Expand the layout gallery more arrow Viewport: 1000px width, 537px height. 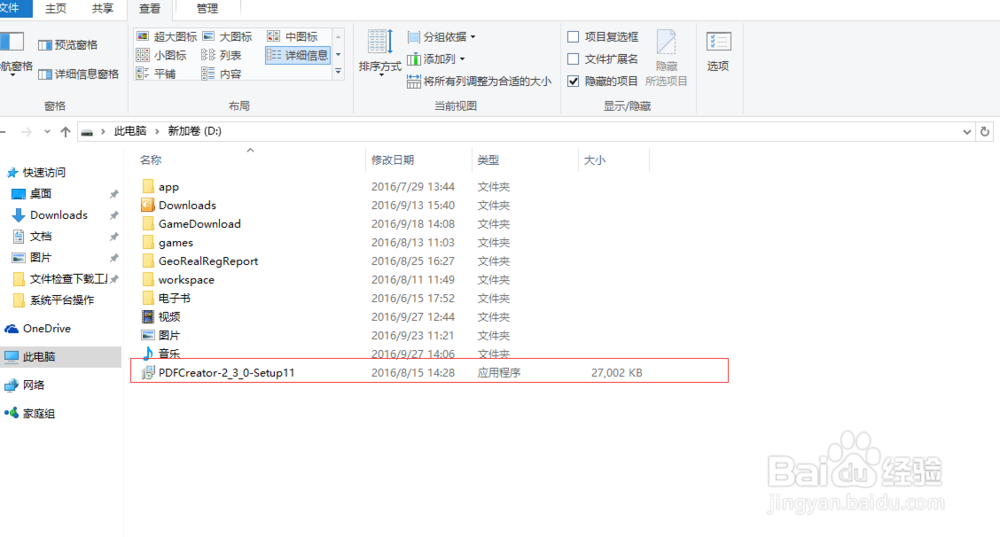(339, 72)
